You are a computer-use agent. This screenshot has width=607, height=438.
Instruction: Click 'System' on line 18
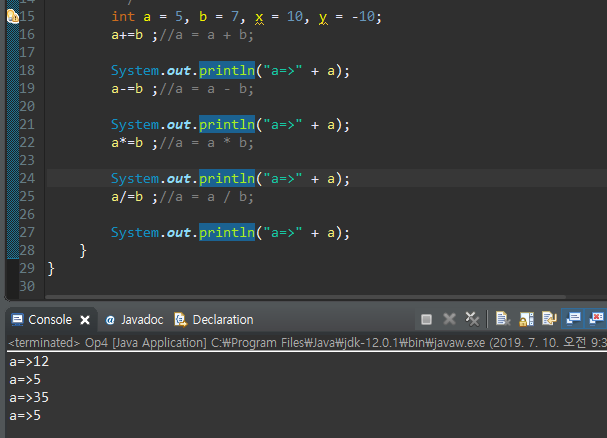click(x=135, y=71)
